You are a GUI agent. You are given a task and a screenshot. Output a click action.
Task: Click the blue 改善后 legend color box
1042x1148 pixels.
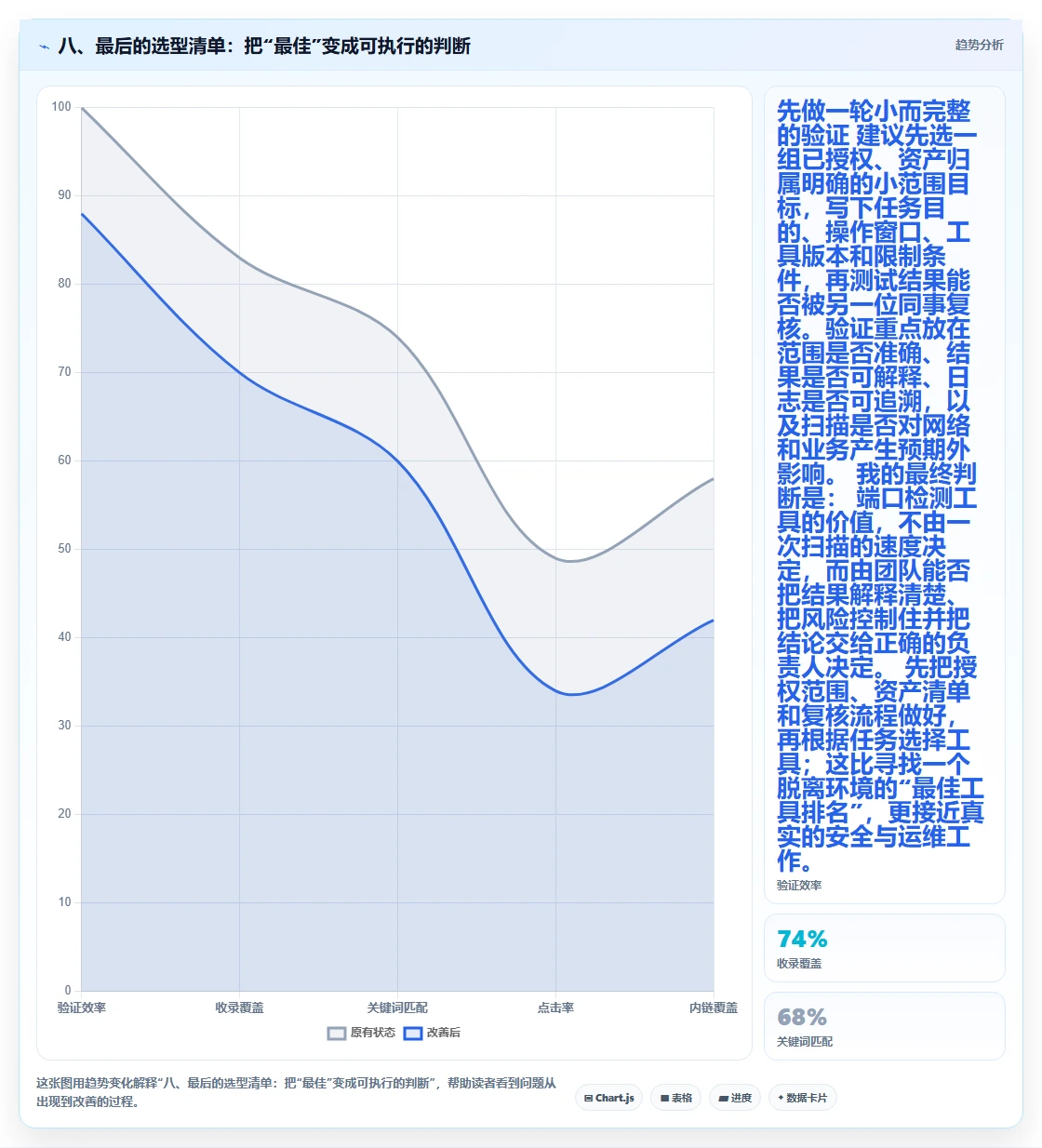[x=413, y=1034]
